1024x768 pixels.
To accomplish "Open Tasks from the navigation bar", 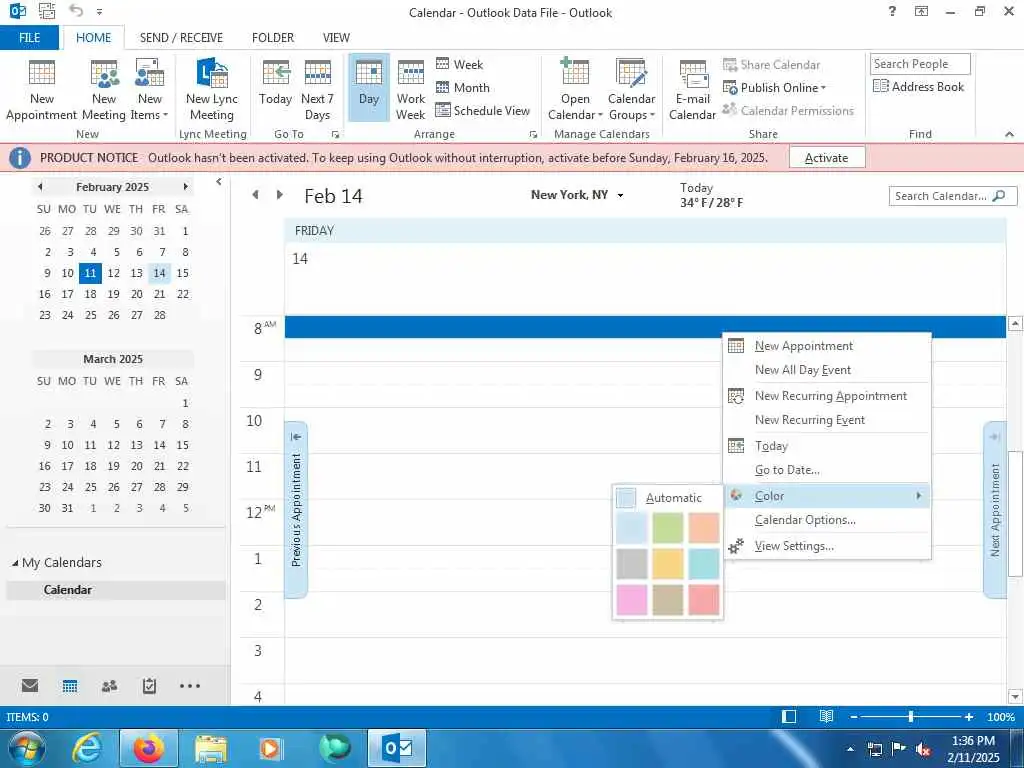I will (150, 685).
